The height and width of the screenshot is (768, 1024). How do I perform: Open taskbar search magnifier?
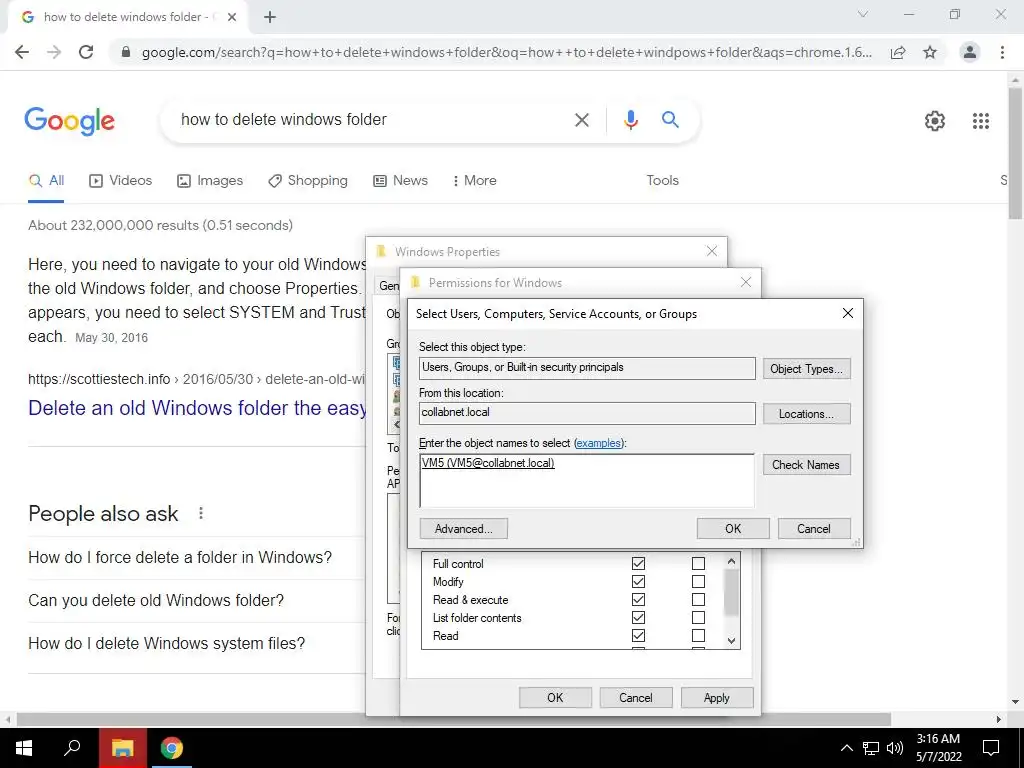click(72, 748)
